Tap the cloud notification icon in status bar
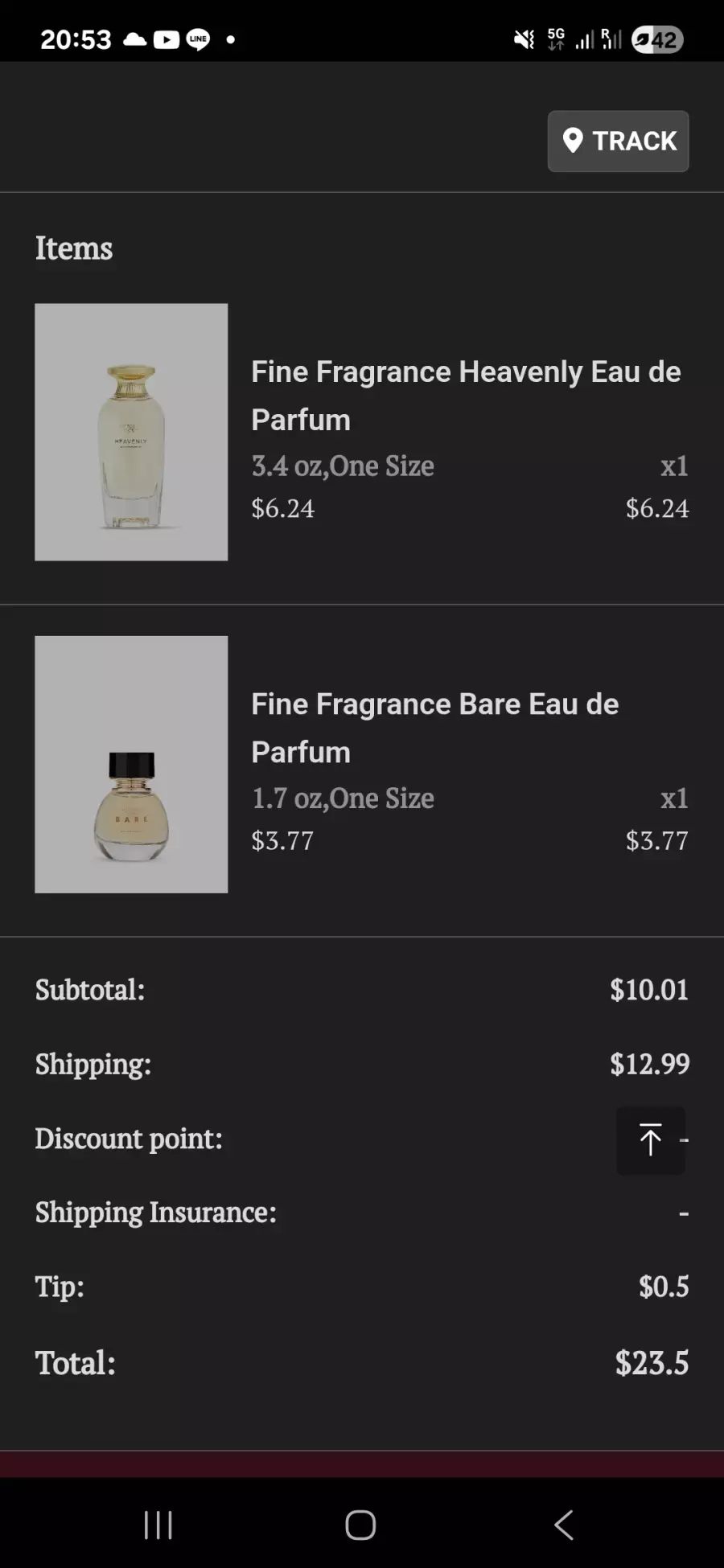Viewport: 724px width, 1568px height. click(134, 39)
